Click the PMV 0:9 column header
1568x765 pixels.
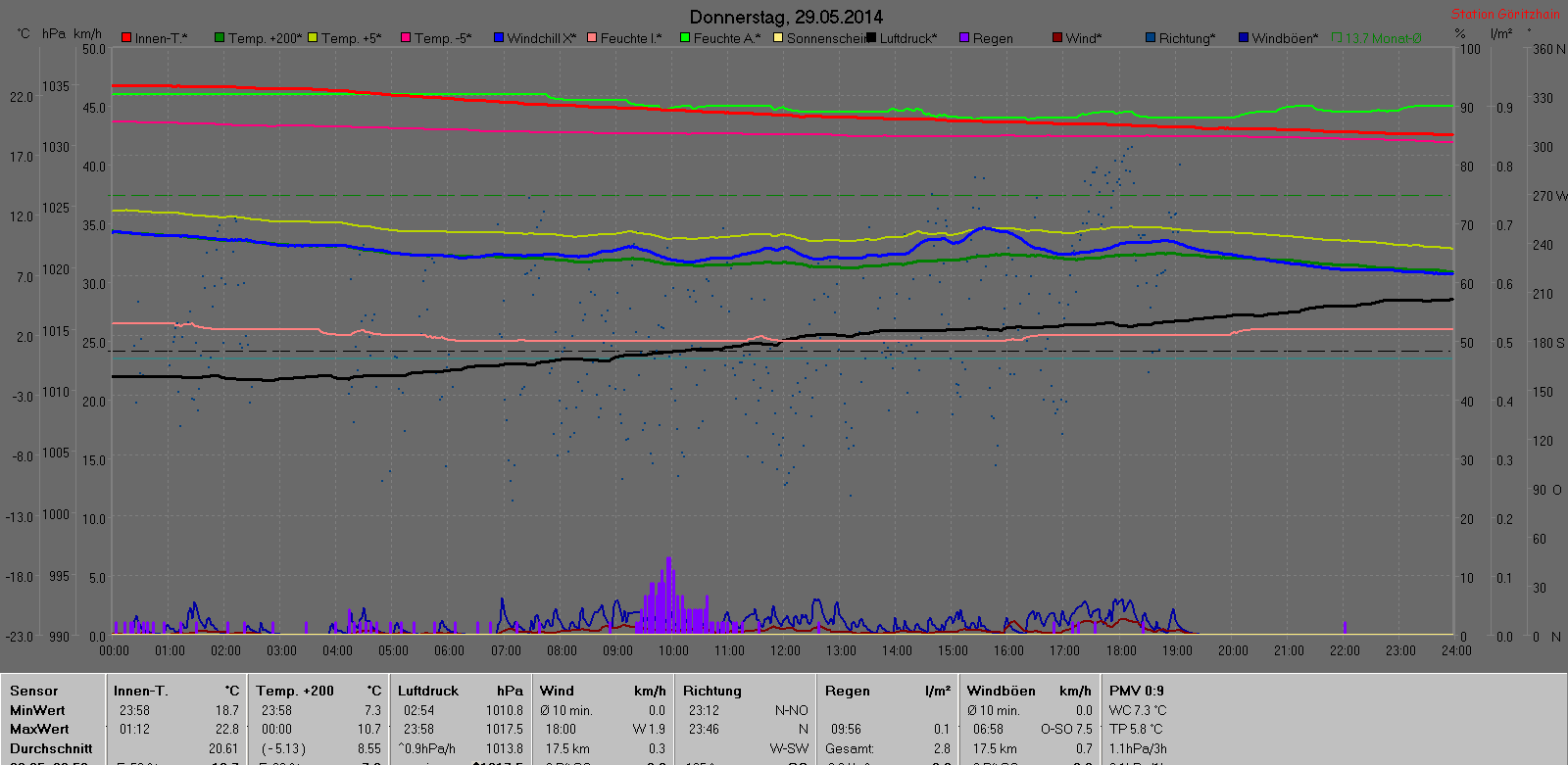pos(1137,691)
